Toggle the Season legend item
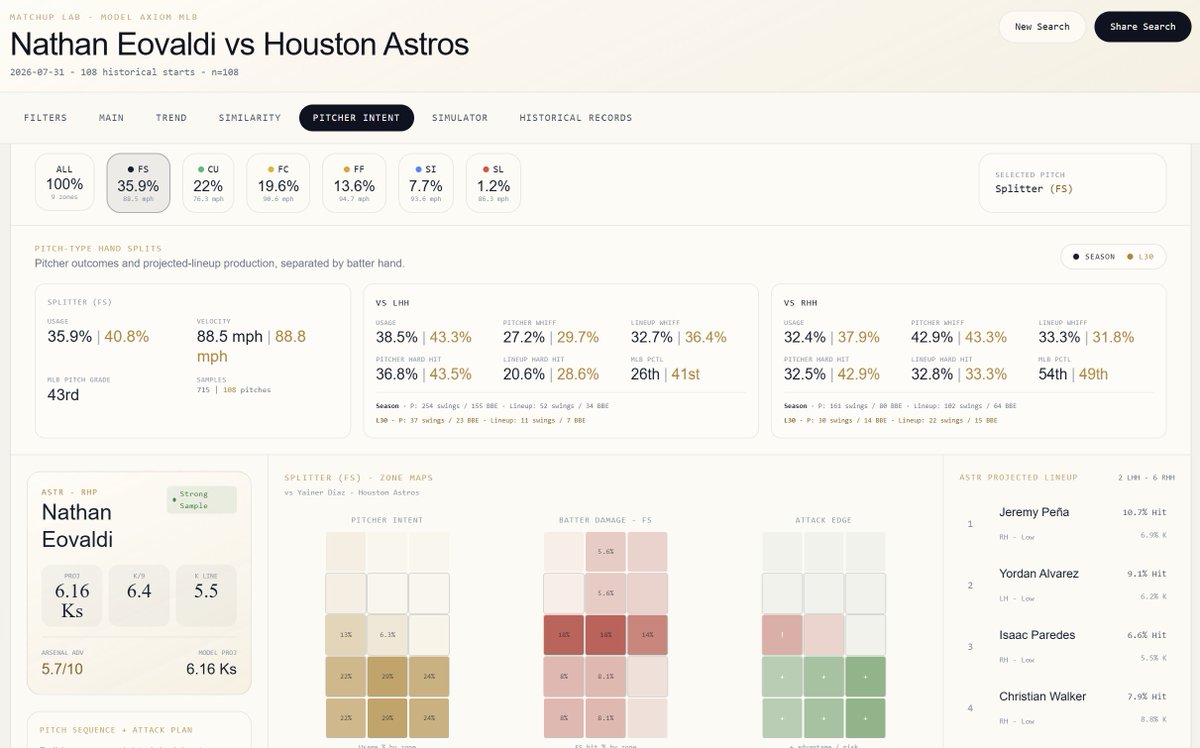 (1093, 257)
